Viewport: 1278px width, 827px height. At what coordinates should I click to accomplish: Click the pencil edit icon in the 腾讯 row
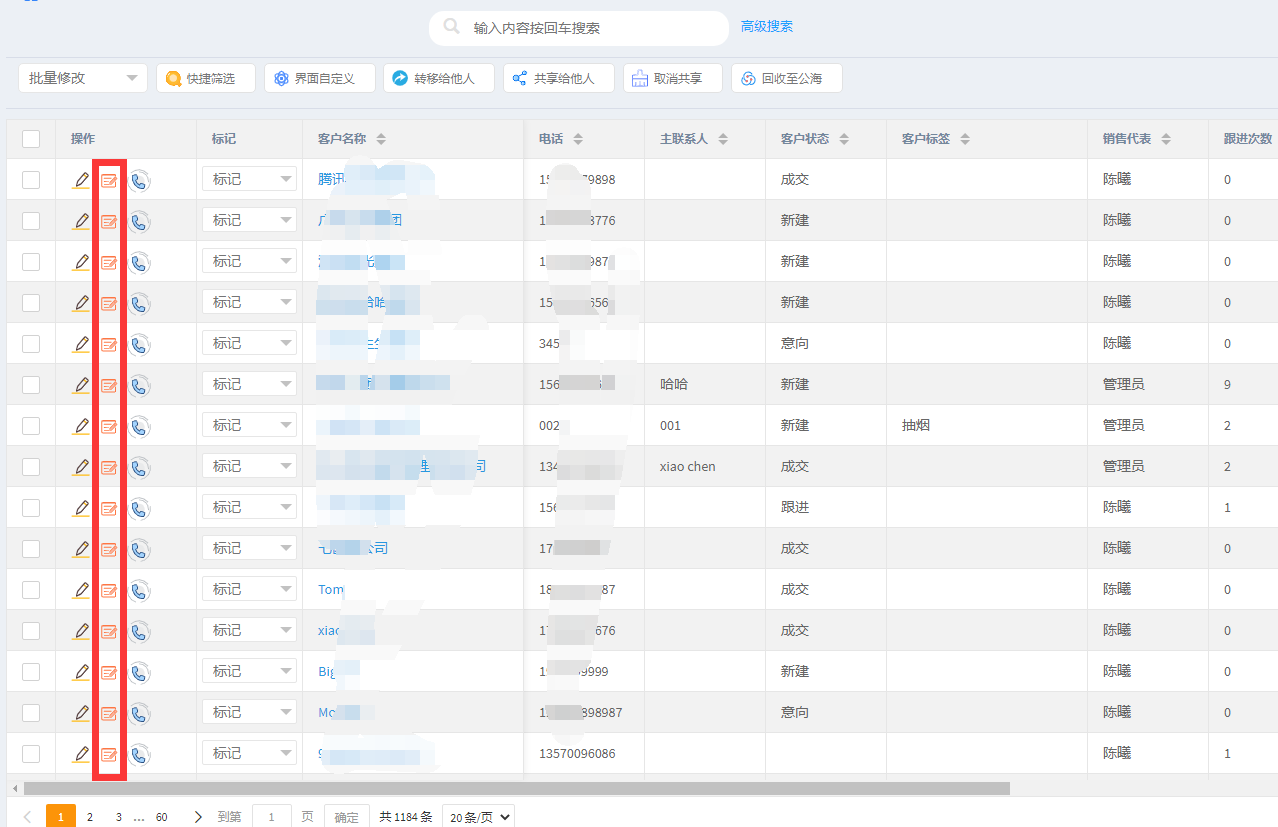coord(81,180)
